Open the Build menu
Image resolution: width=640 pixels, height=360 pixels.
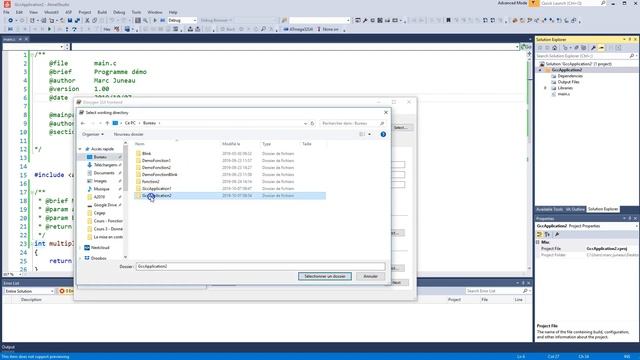pyautogui.click(x=102, y=12)
